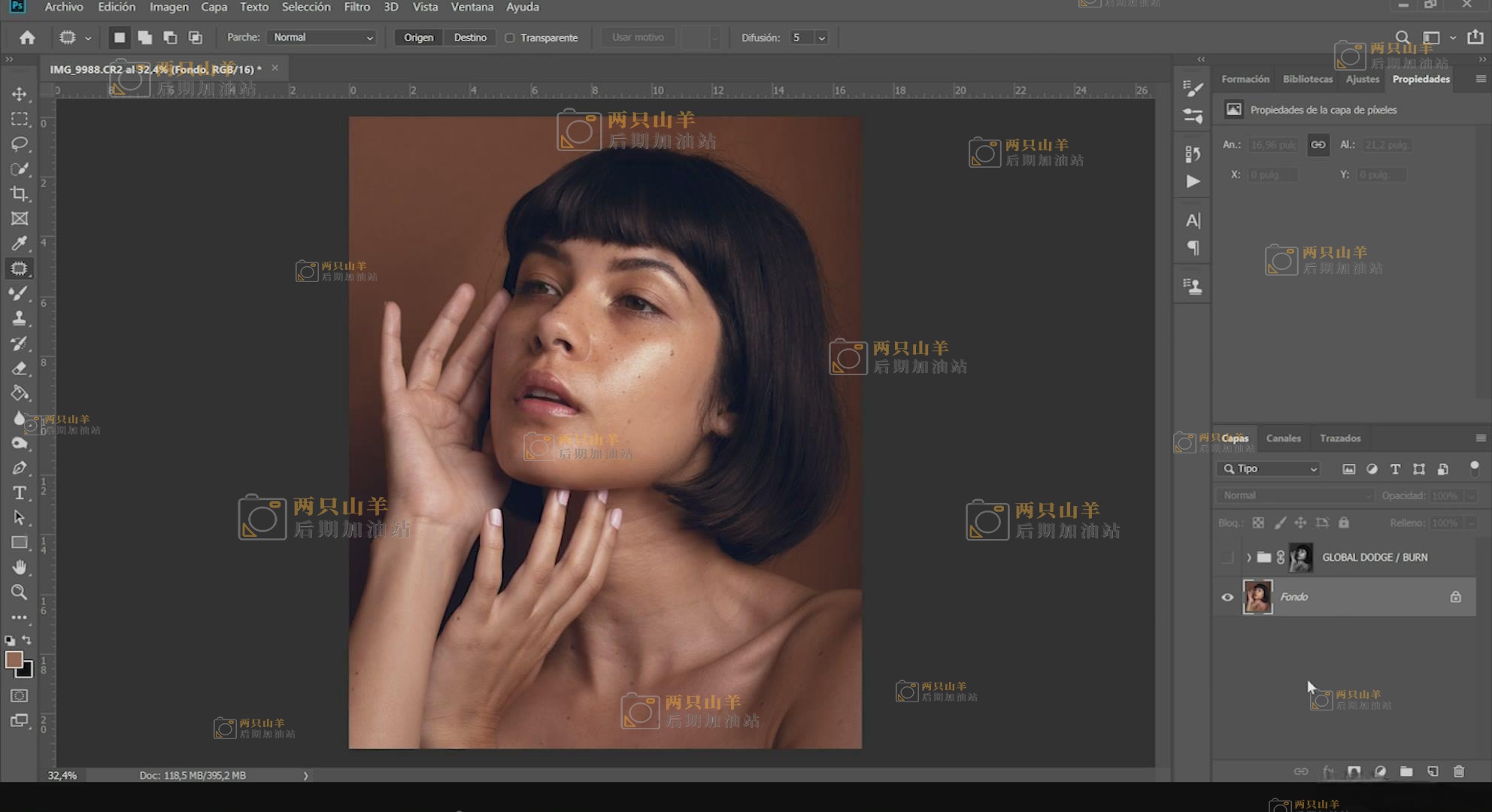1492x812 pixels.
Task: Open the Parche mode dropdown
Action: [x=322, y=38]
